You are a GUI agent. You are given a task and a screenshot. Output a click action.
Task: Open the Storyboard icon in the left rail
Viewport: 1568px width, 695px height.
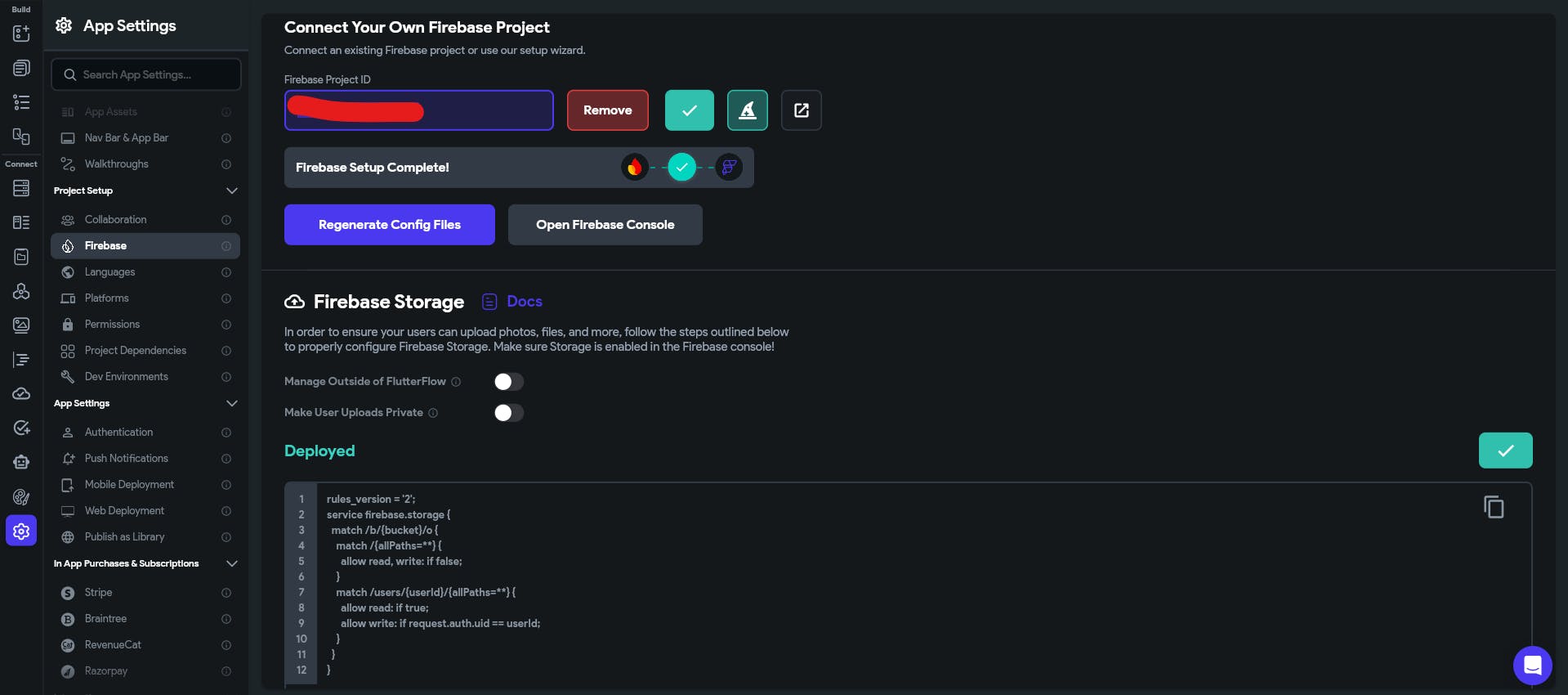[21, 137]
